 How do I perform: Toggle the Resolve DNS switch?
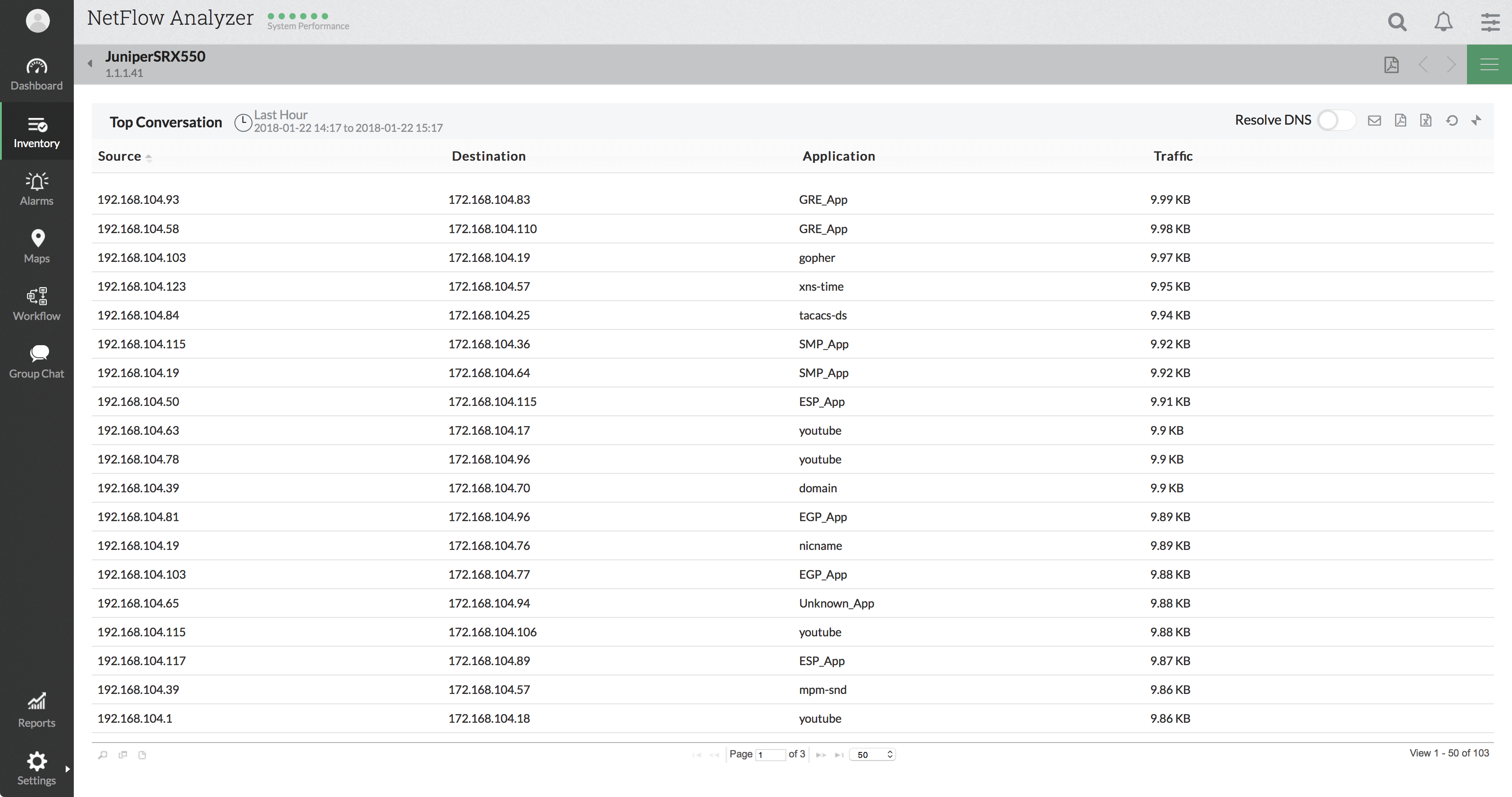pyautogui.click(x=1336, y=120)
